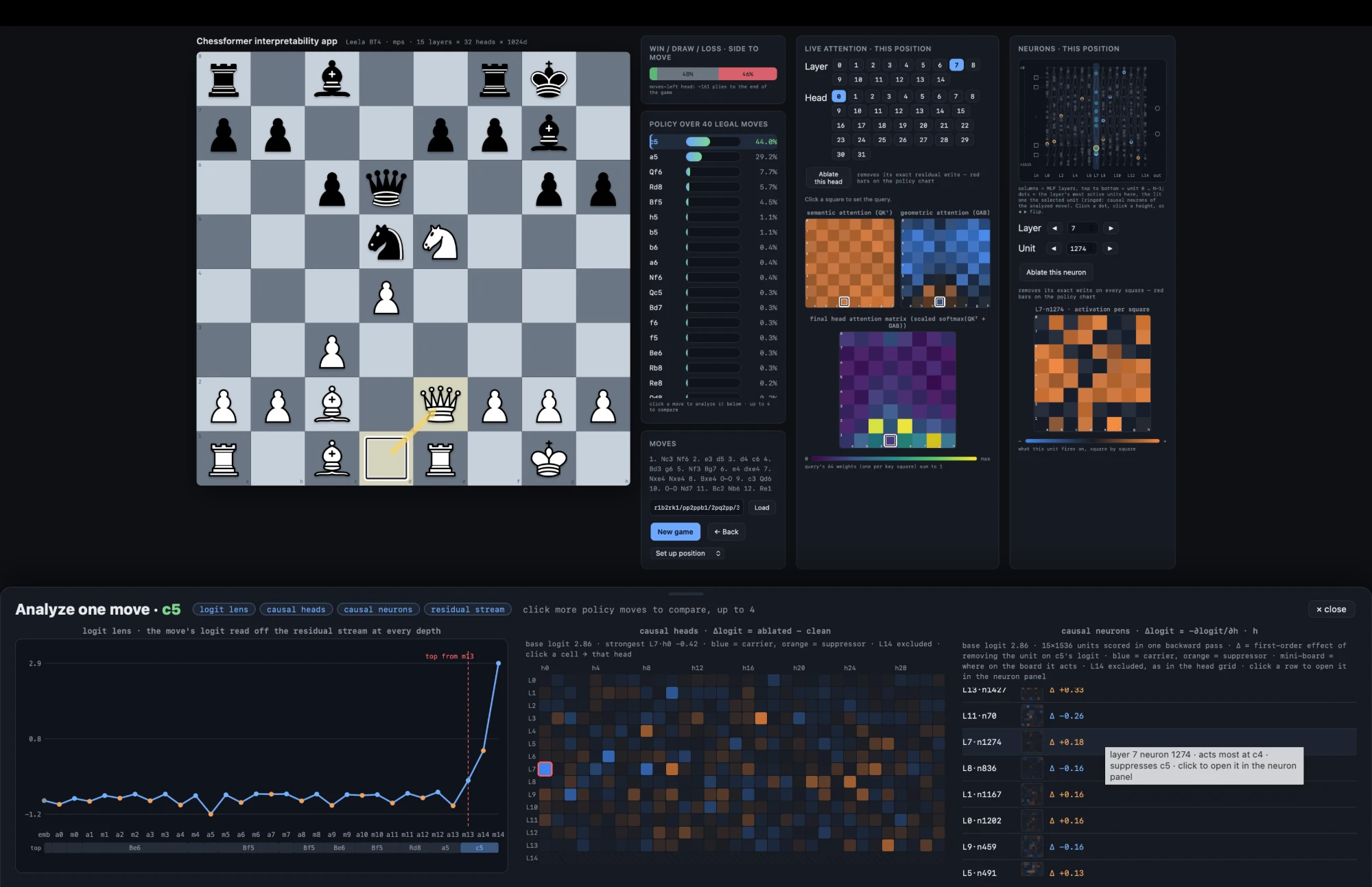Viewport: 1372px width, 887px height.
Task: Select the c5 policy move bar
Action: pos(713,142)
